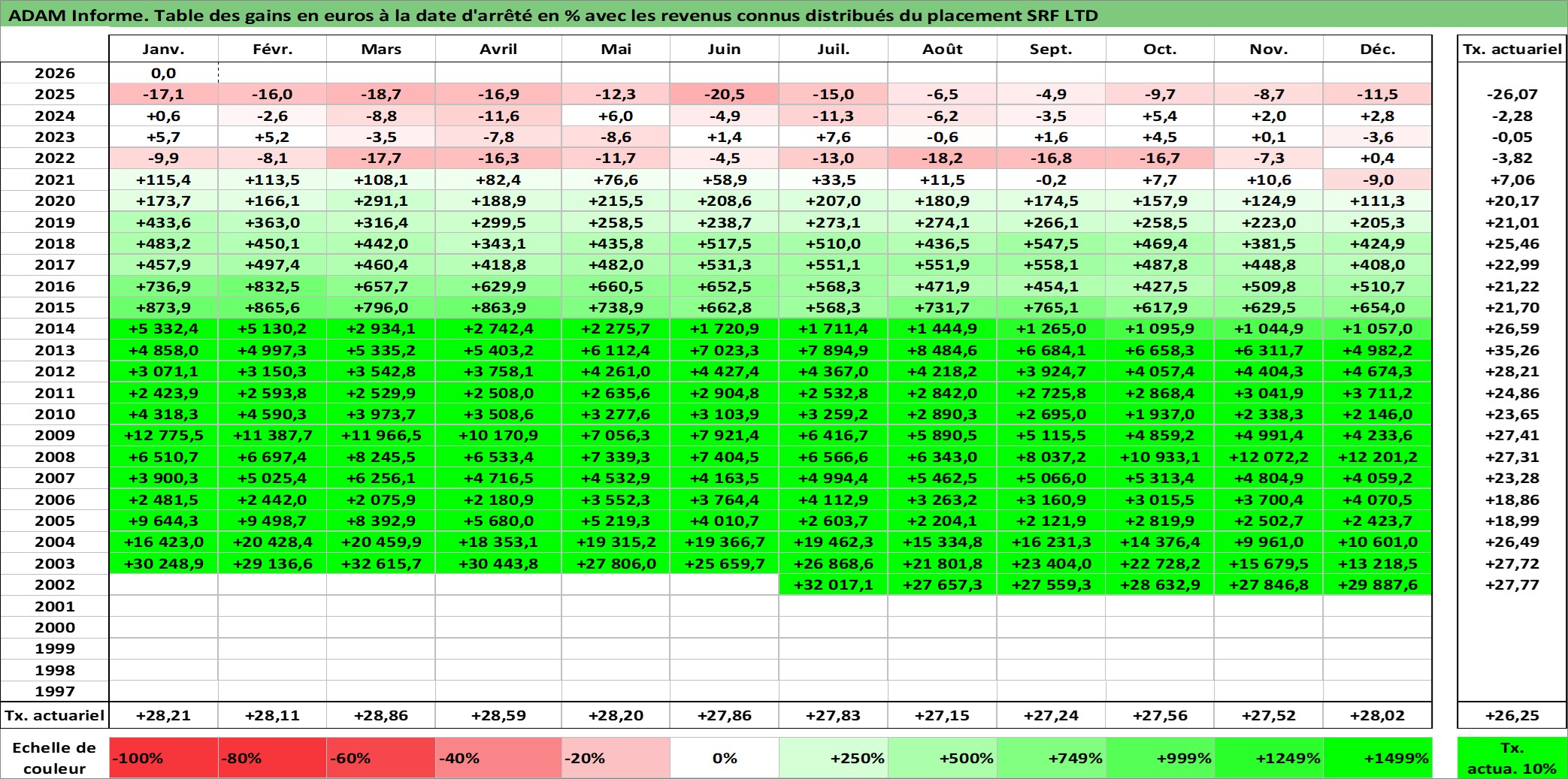Screen dimensions: 1568x779
Task: Select the +26,25 overall actuarial rate
Action: coord(1512,715)
